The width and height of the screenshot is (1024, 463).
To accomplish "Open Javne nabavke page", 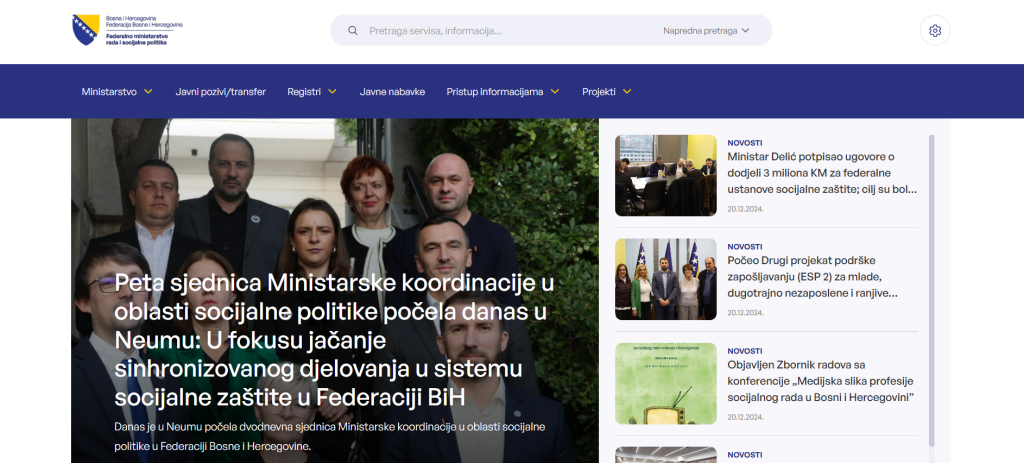I will [x=392, y=91].
